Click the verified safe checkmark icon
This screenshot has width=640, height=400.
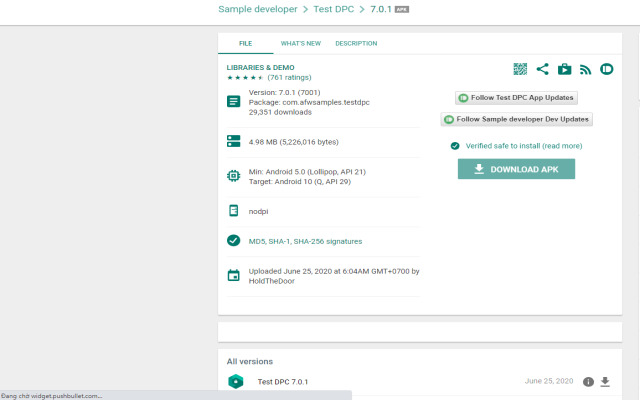tap(455, 146)
